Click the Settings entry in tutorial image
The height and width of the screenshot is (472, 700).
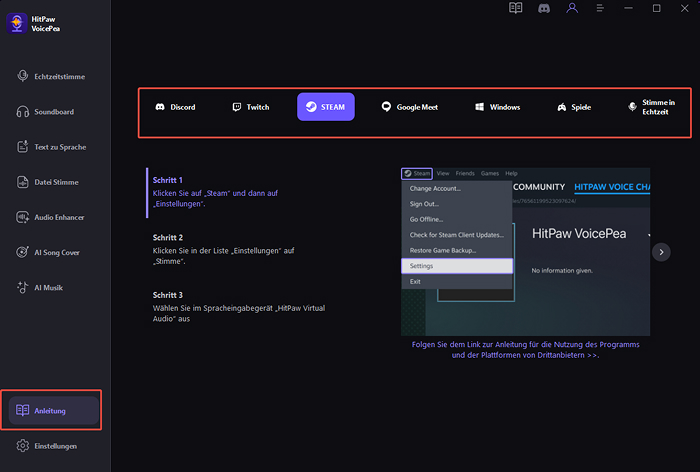pos(457,266)
